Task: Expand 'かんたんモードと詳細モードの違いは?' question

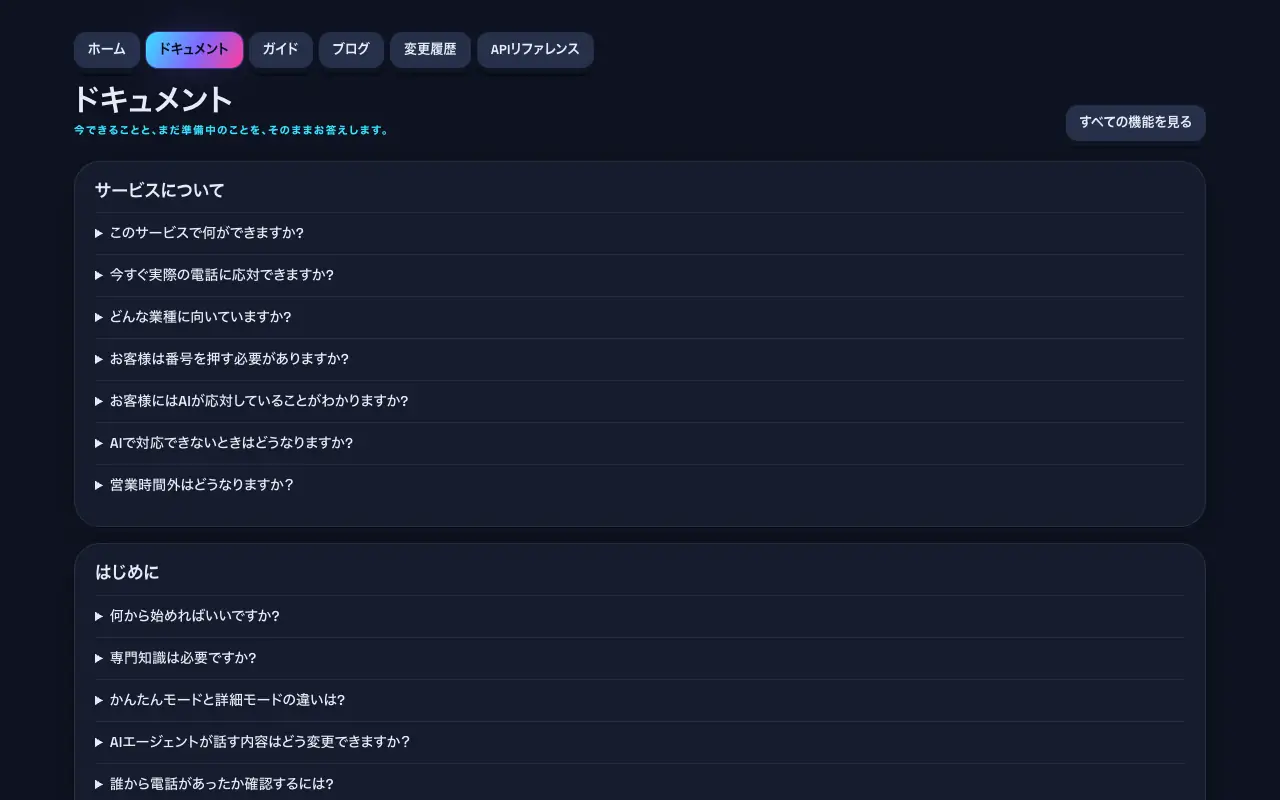Action: (x=640, y=700)
